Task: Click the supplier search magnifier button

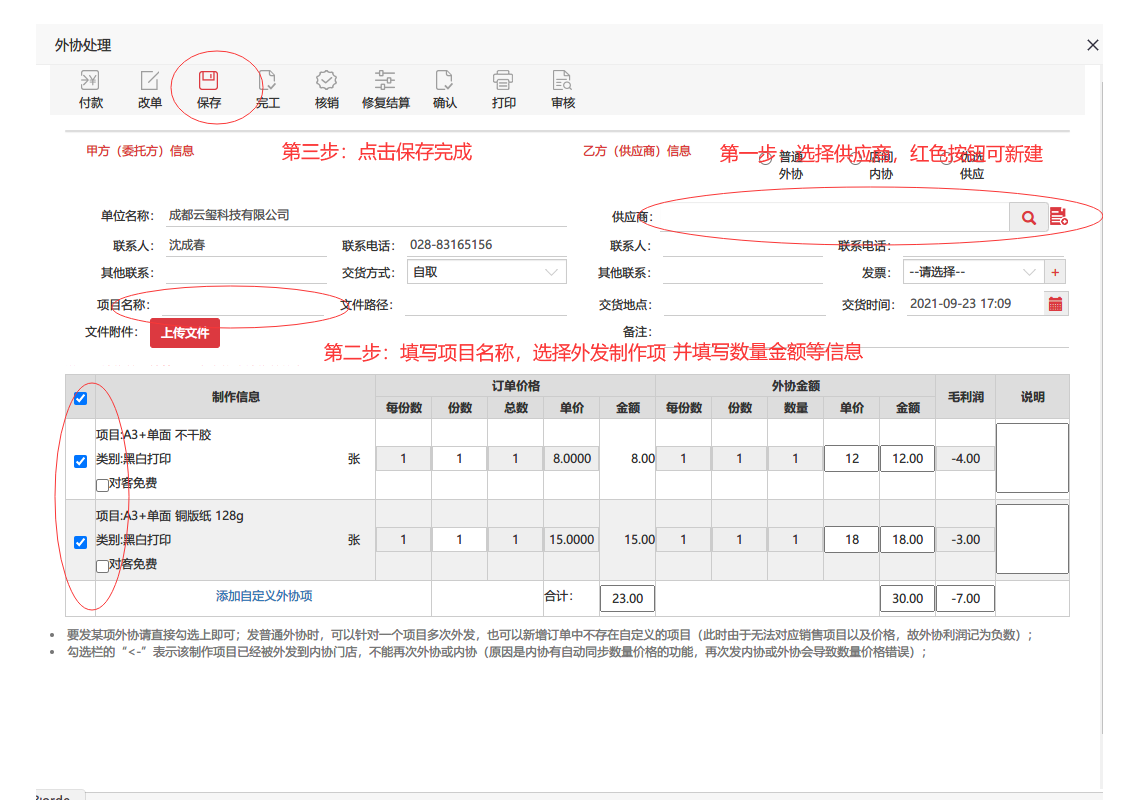Action: [1028, 217]
